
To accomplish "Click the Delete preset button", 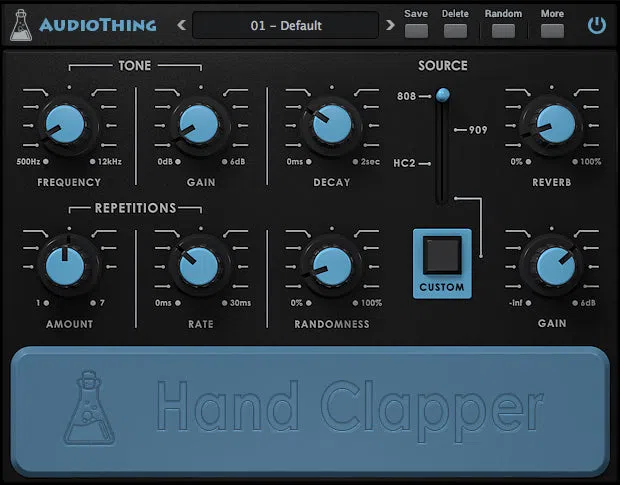I will 455,31.
